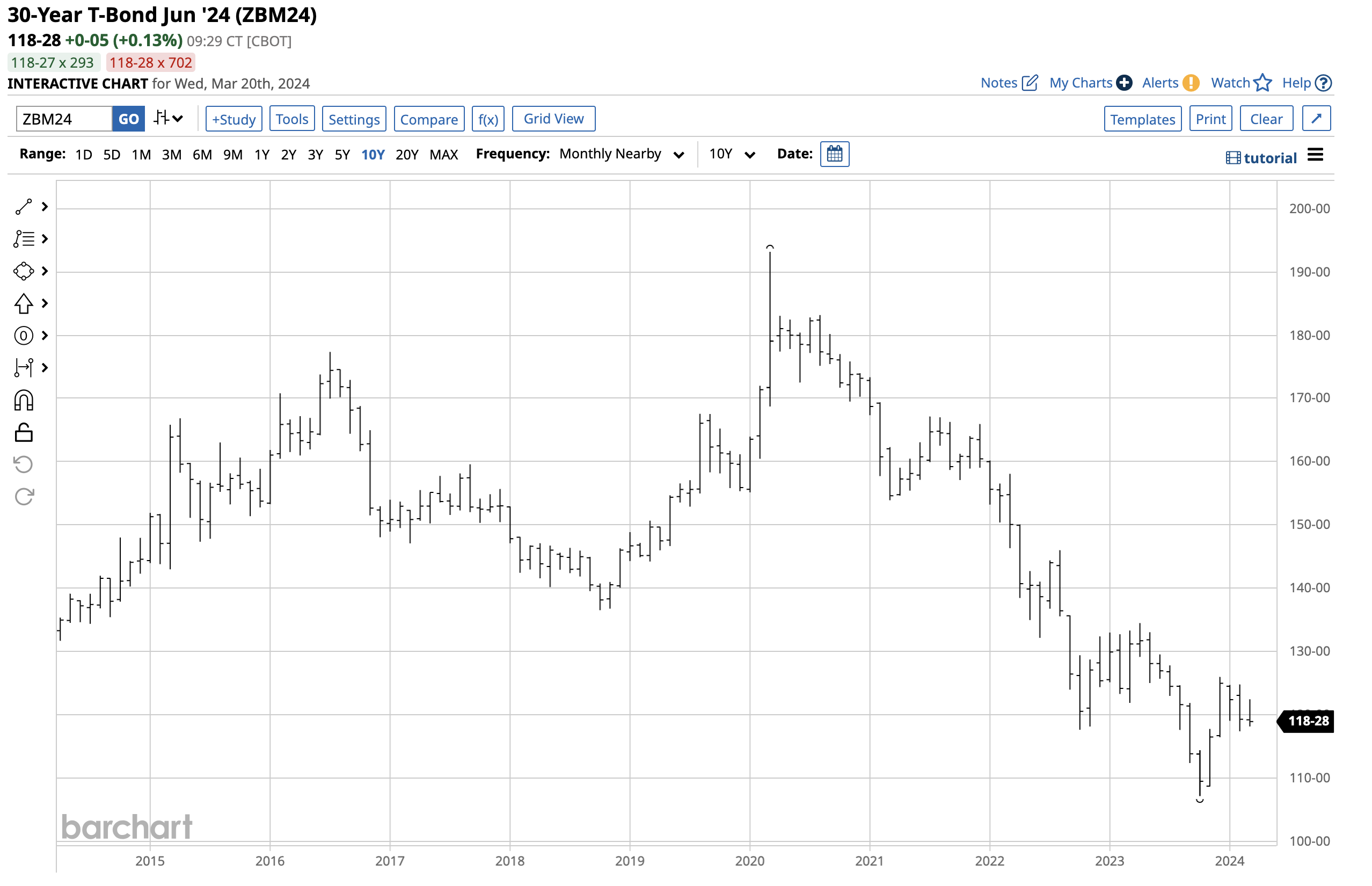Click the undo arrow icon
This screenshot has height=886, width=1372.
24,464
